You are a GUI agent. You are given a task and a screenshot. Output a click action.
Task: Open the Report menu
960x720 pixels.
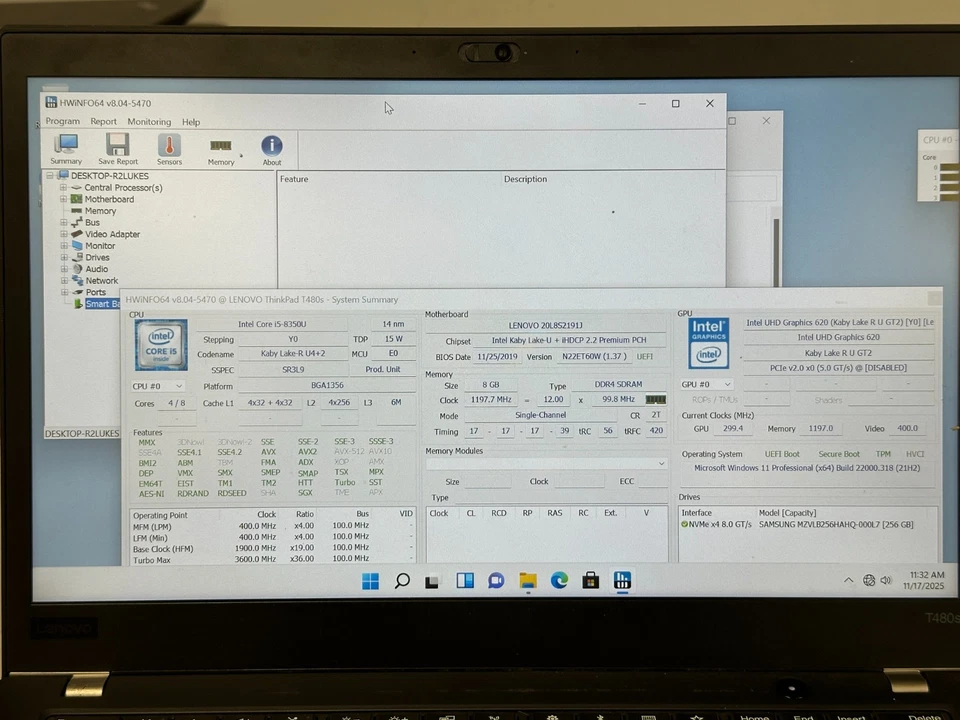pos(103,121)
